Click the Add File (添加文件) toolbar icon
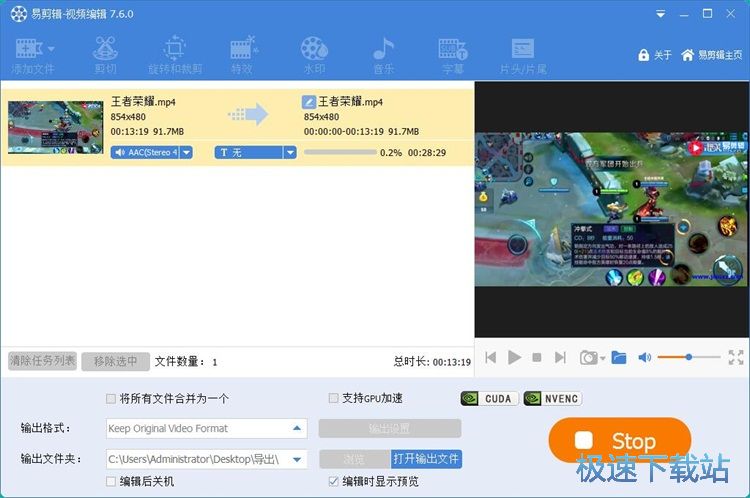This screenshot has height=498, width=750. [29, 48]
